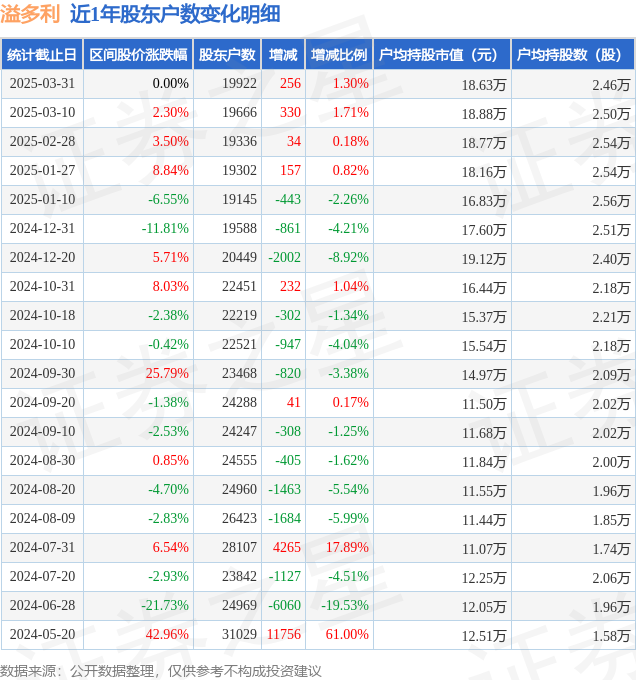Screen dimensions: 636x680
Task: Select the 增减比例 column header
Action: pyautogui.click(x=339, y=55)
